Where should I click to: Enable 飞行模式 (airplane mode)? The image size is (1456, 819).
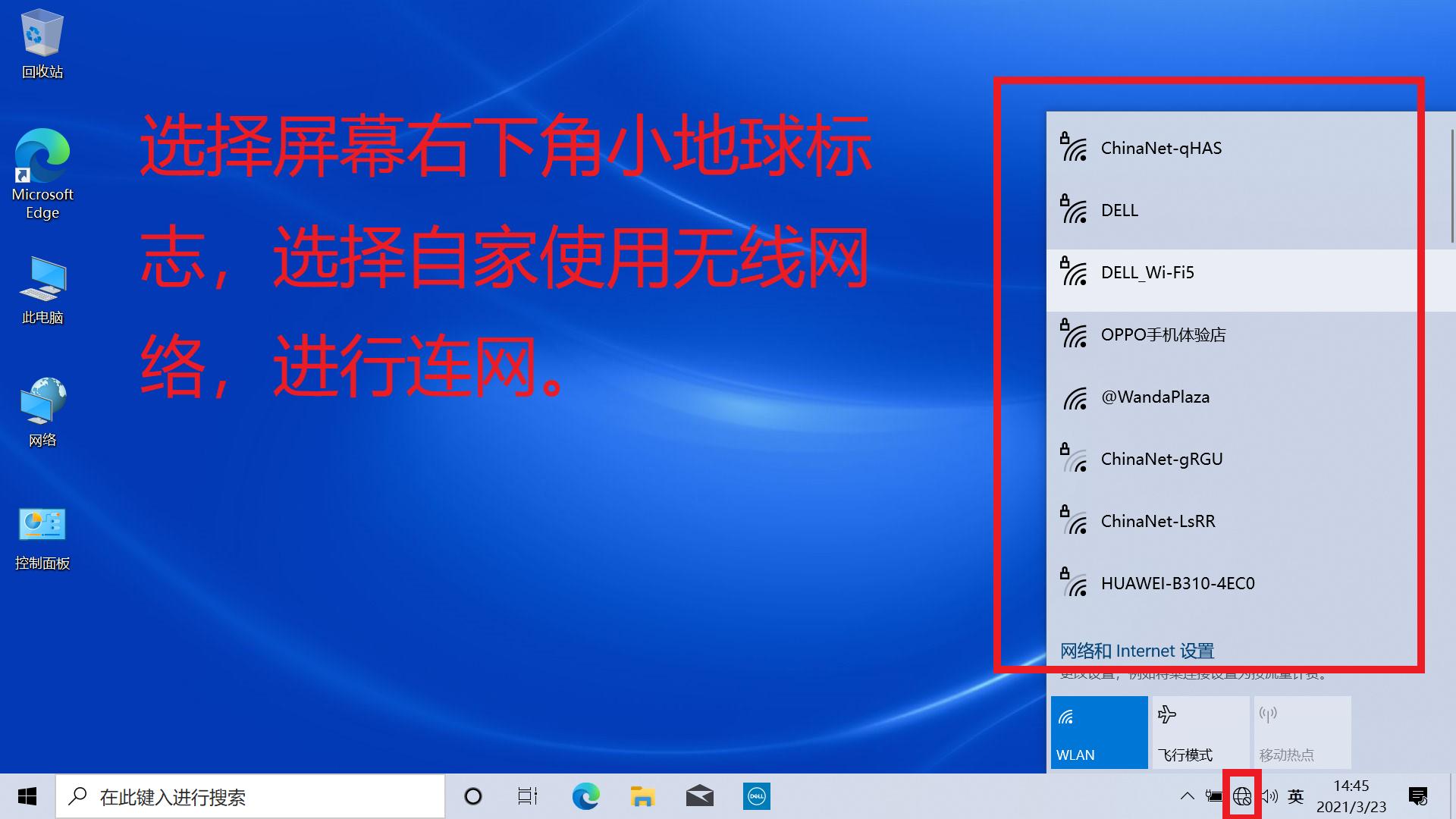(1199, 730)
